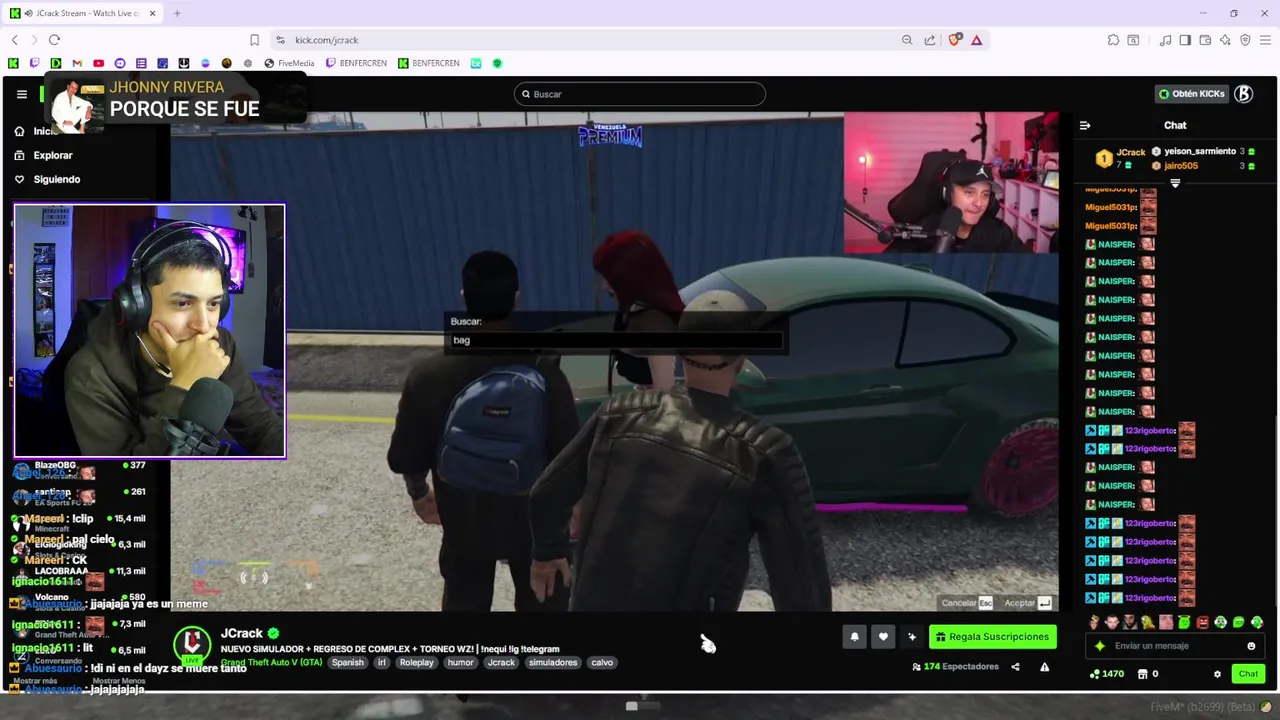The width and height of the screenshot is (1280, 720).
Task: Open a new browser tab
Action: (x=177, y=13)
